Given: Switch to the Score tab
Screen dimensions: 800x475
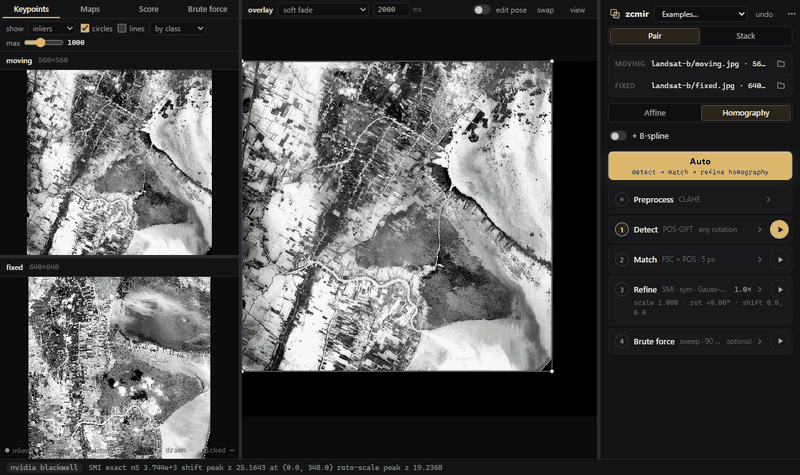Looking at the screenshot, I should click(148, 9).
